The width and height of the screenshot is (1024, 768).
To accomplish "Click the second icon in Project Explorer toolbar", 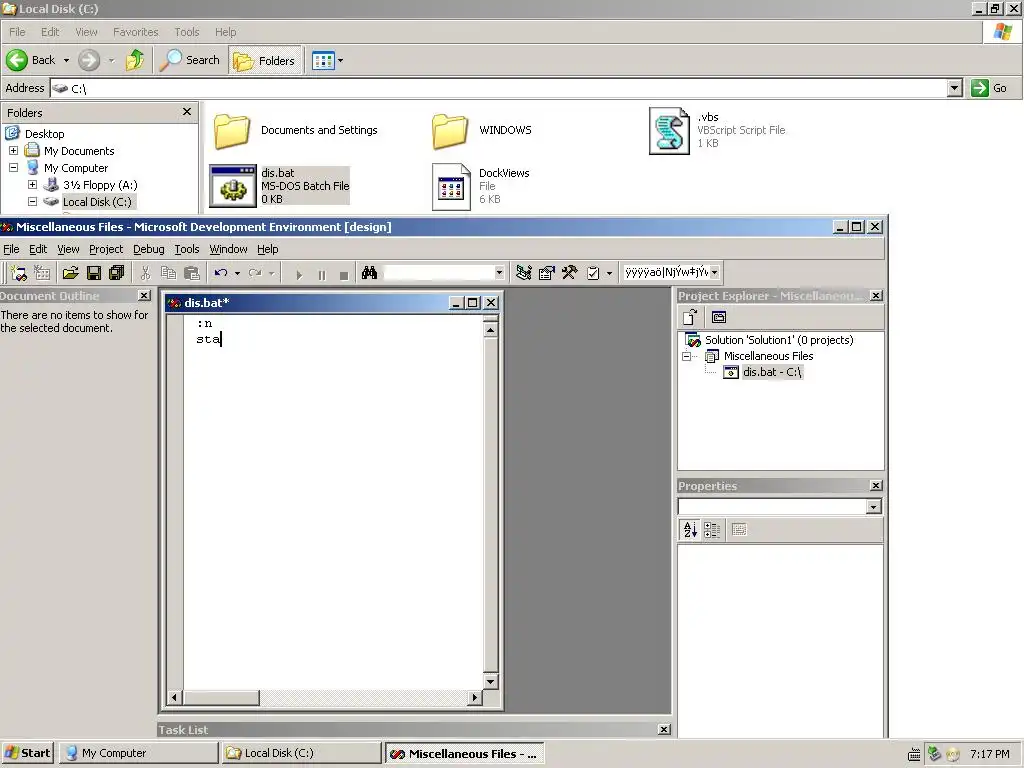I will (x=719, y=317).
